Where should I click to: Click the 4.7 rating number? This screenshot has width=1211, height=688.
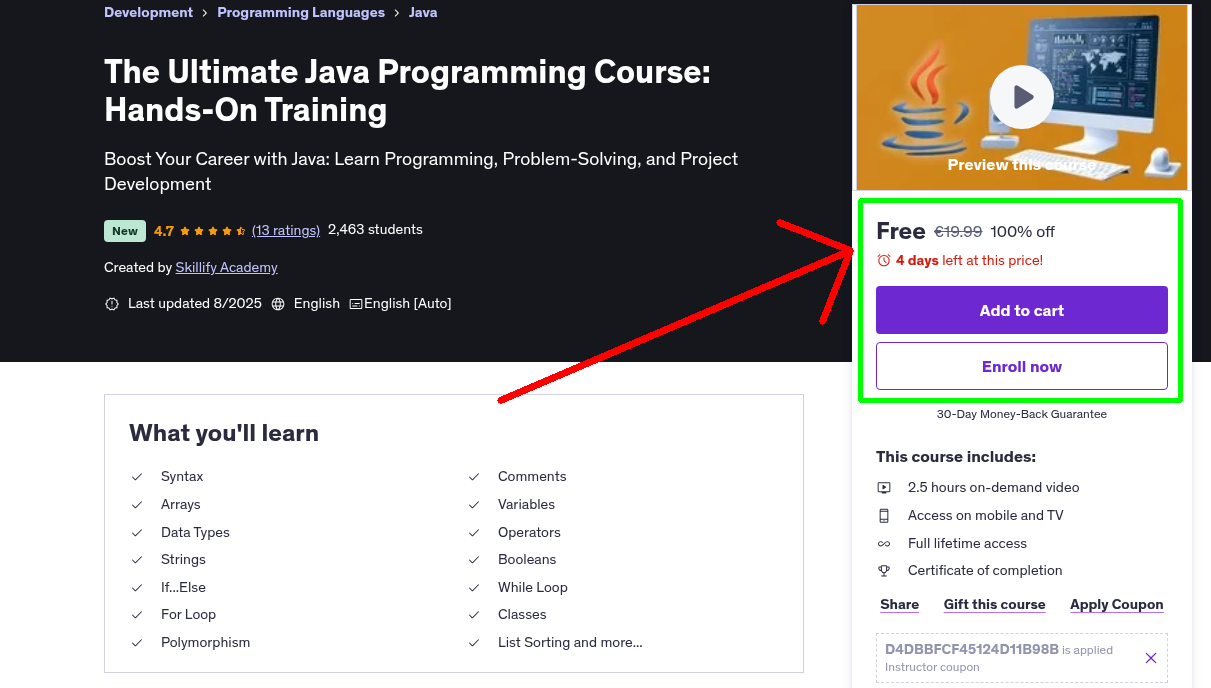point(164,231)
